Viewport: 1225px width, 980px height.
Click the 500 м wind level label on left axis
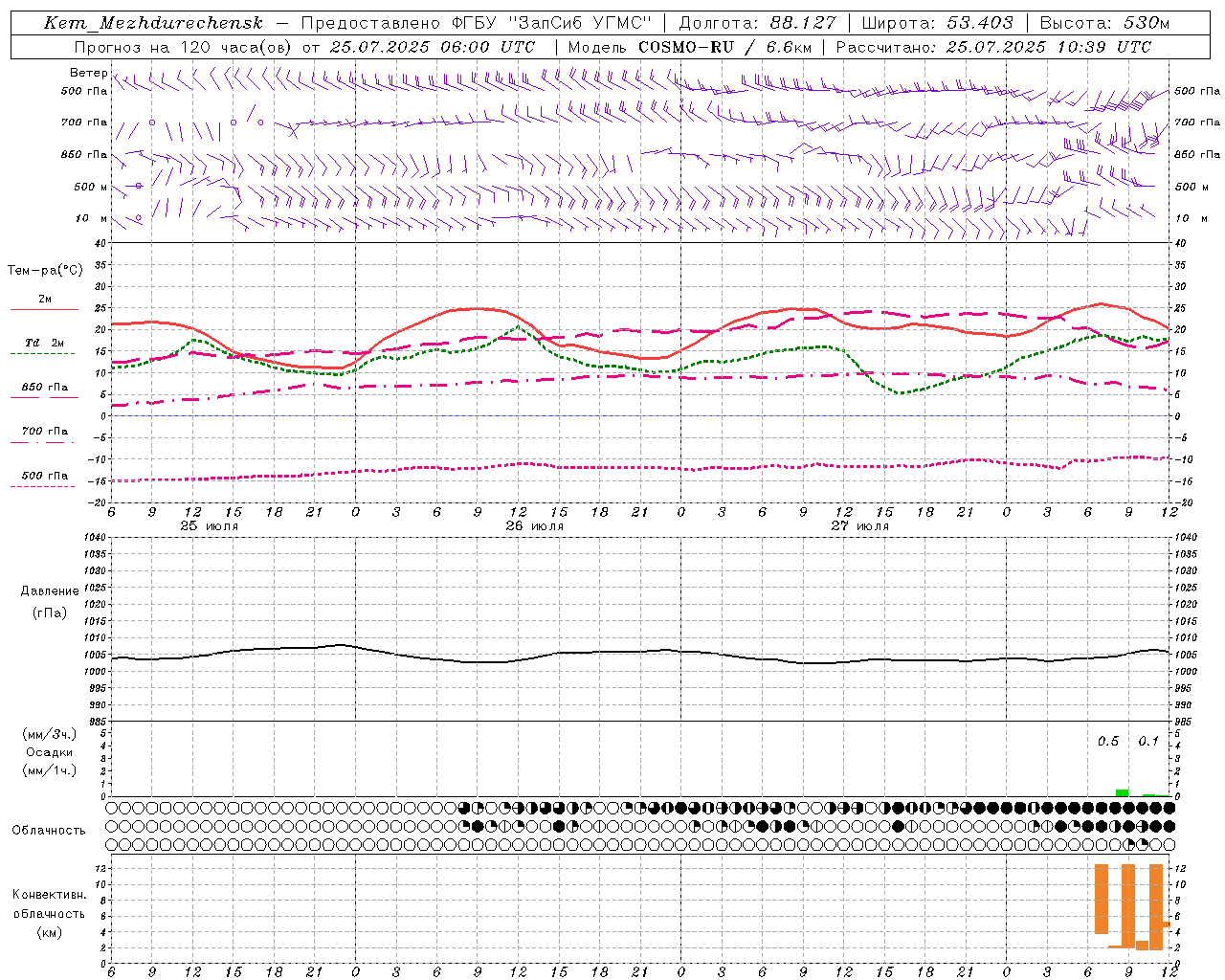pyautogui.click(x=91, y=187)
